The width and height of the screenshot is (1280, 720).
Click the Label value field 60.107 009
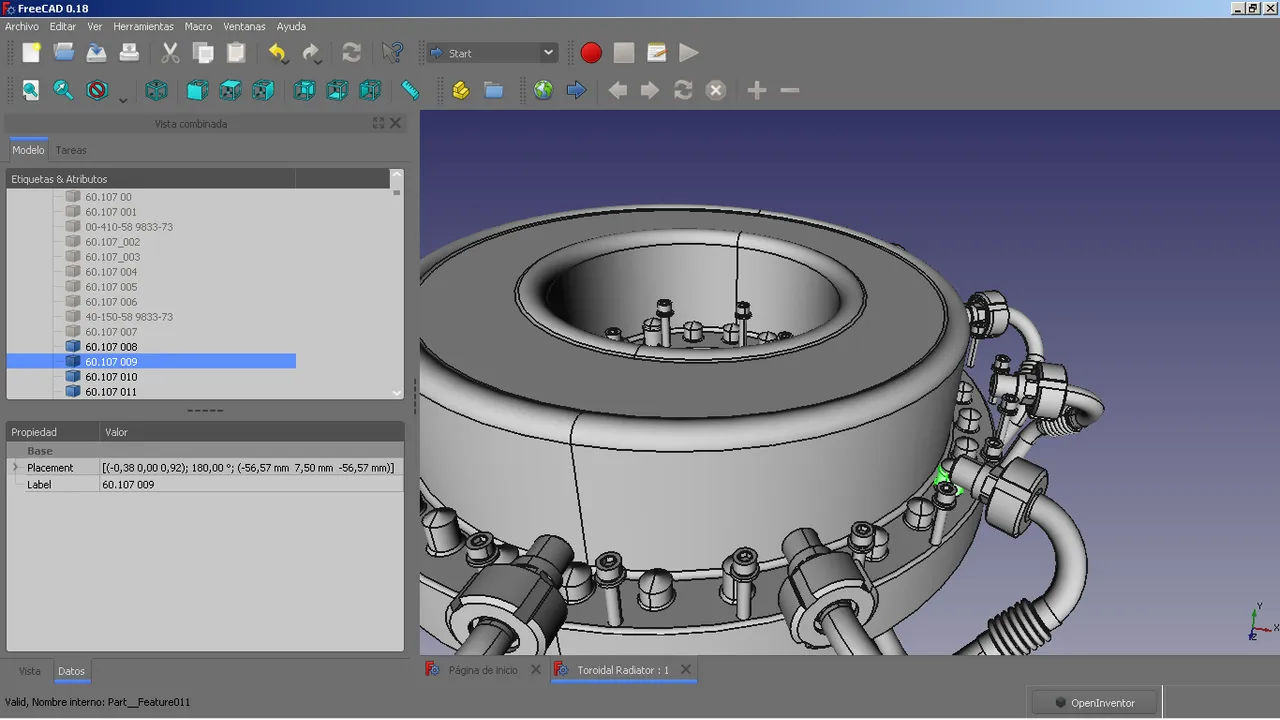(252, 484)
